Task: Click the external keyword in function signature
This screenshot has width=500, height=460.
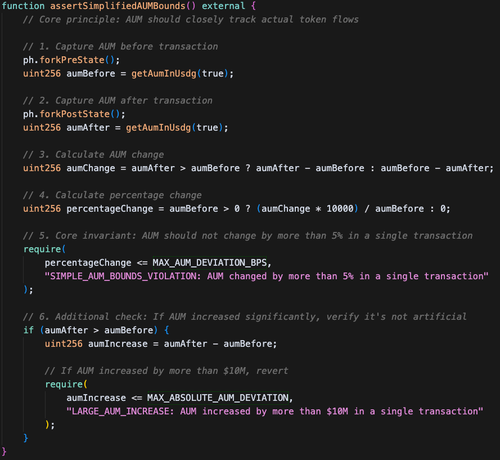Action: tap(223, 6)
